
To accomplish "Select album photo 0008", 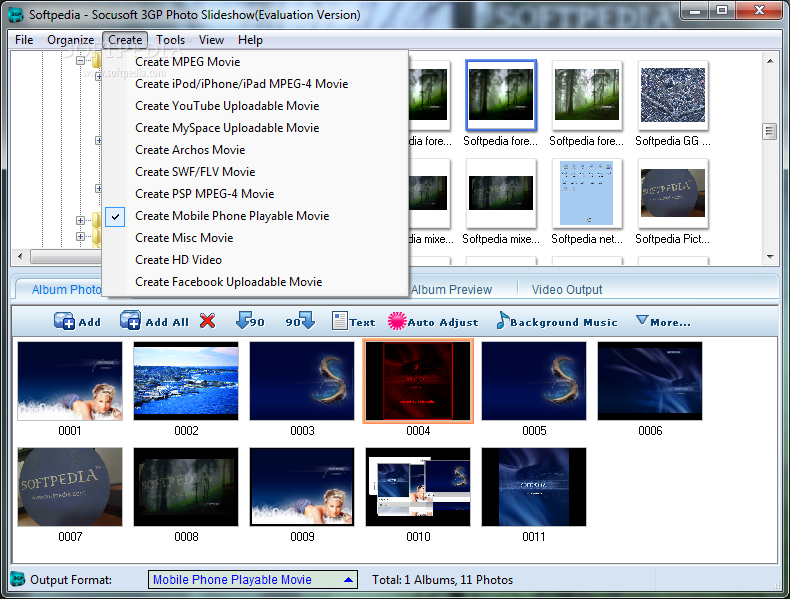I will coord(186,487).
